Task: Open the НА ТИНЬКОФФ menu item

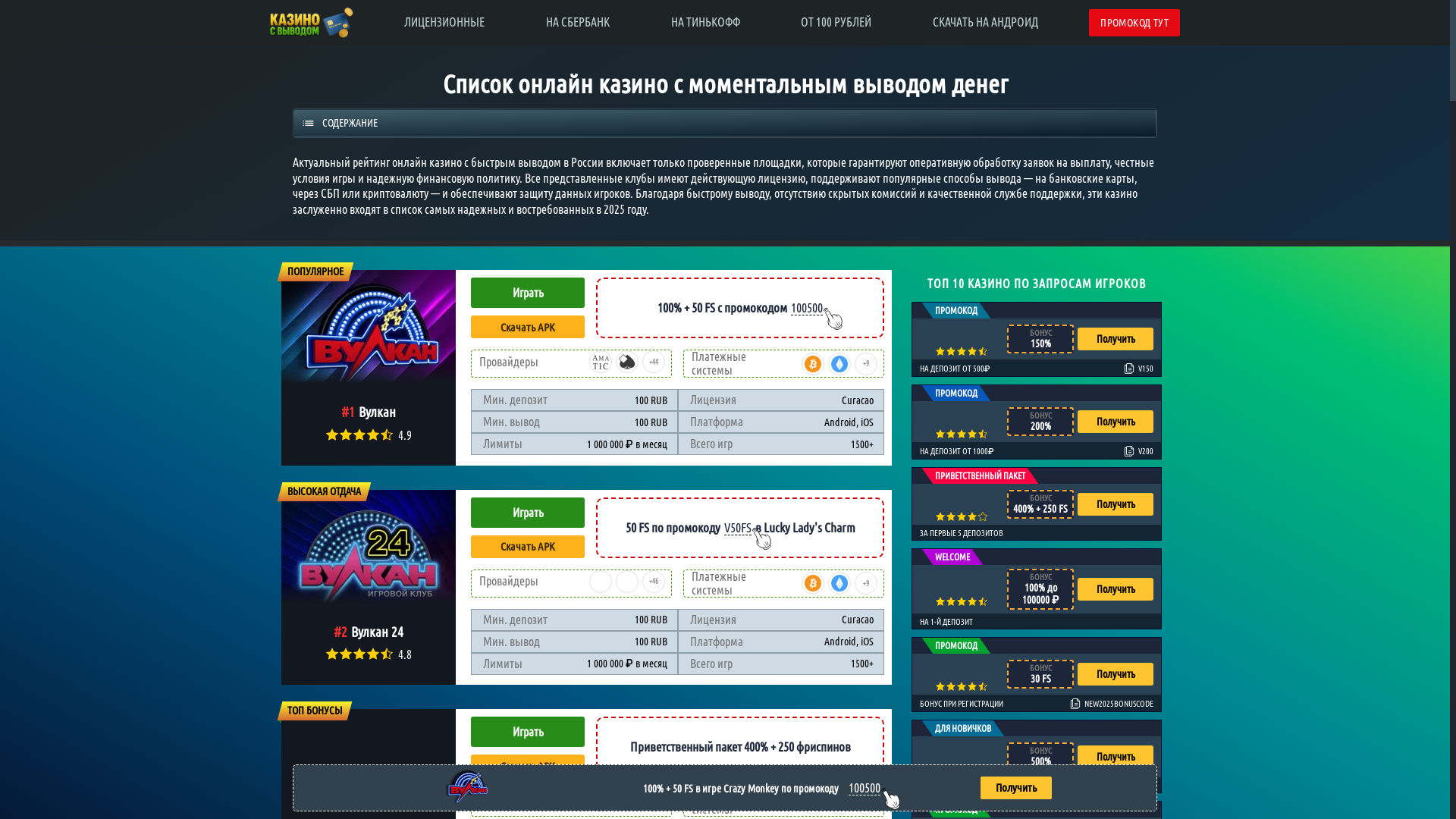Action: (x=706, y=23)
